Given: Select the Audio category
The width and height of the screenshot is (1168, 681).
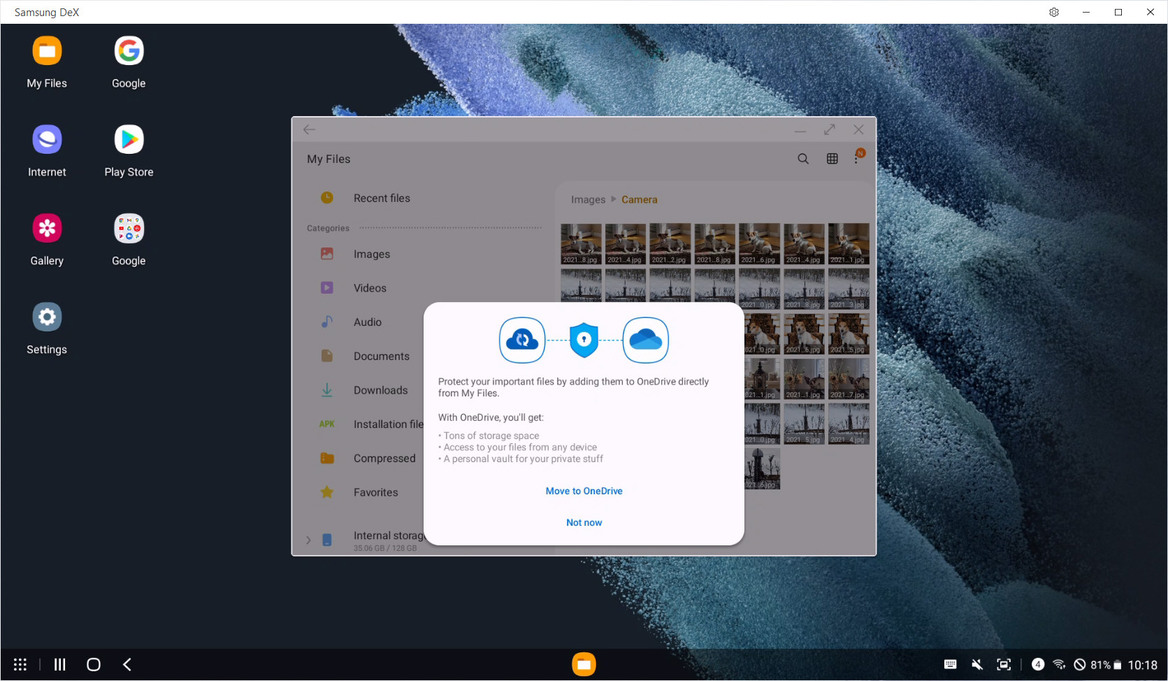Looking at the screenshot, I should coord(366,322).
